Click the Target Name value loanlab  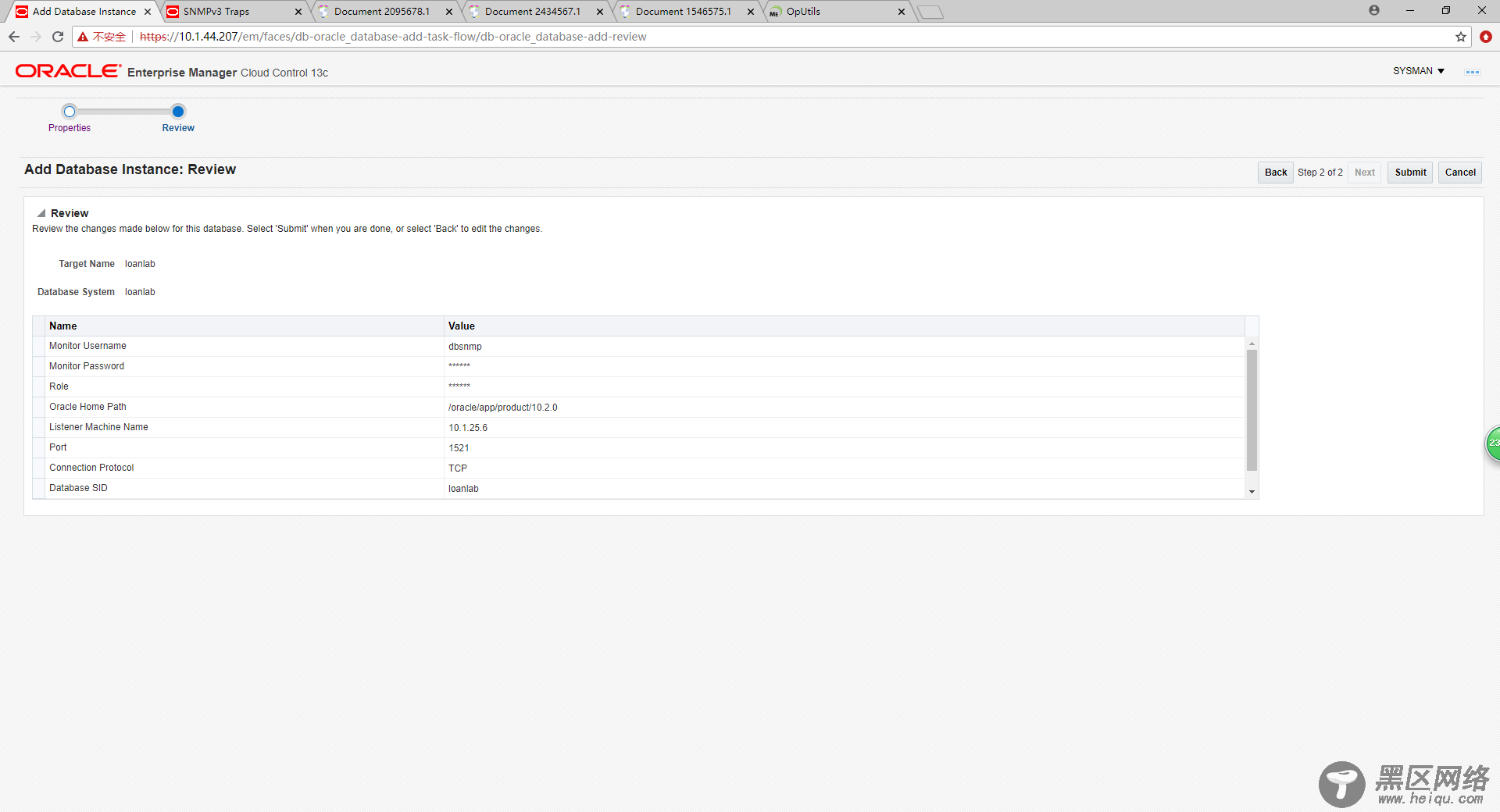point(140,264)
